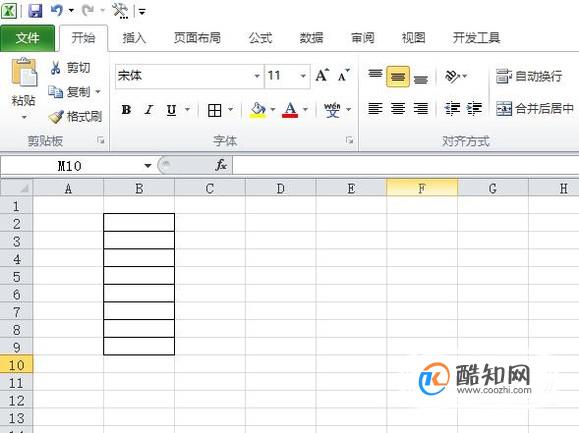Toggle Italic formatting
The image size is (579, 433).
click(x=148, y=110)
